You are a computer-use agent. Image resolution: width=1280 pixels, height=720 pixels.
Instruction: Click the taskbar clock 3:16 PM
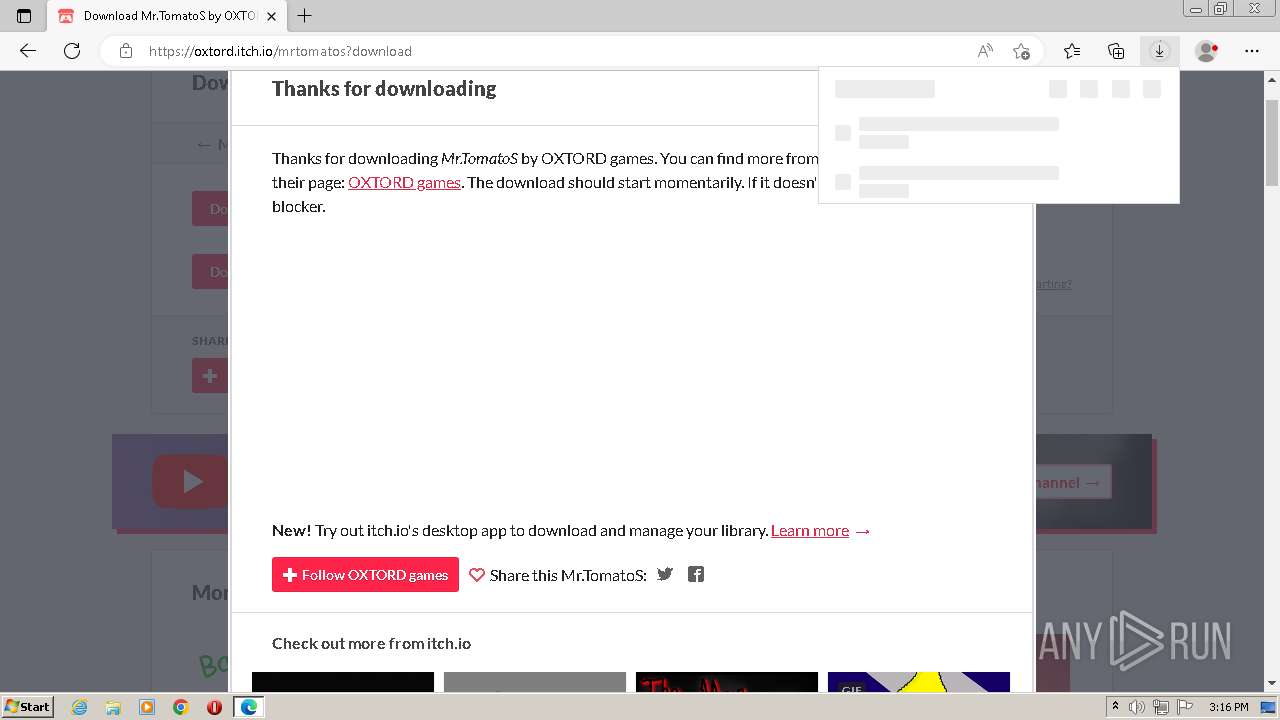1228,707
